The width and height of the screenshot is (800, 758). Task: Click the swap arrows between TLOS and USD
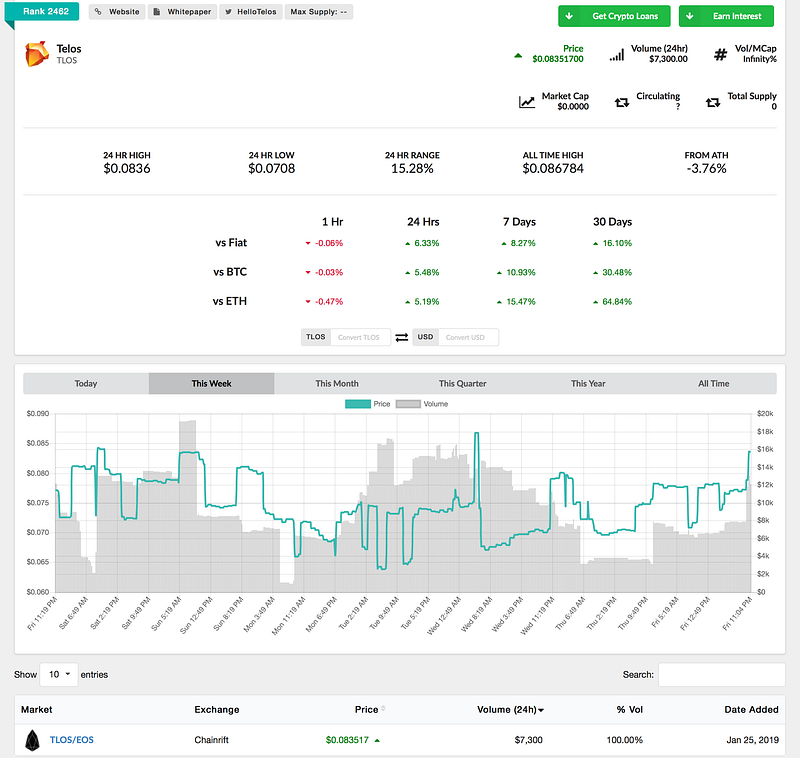coord(402,337)
